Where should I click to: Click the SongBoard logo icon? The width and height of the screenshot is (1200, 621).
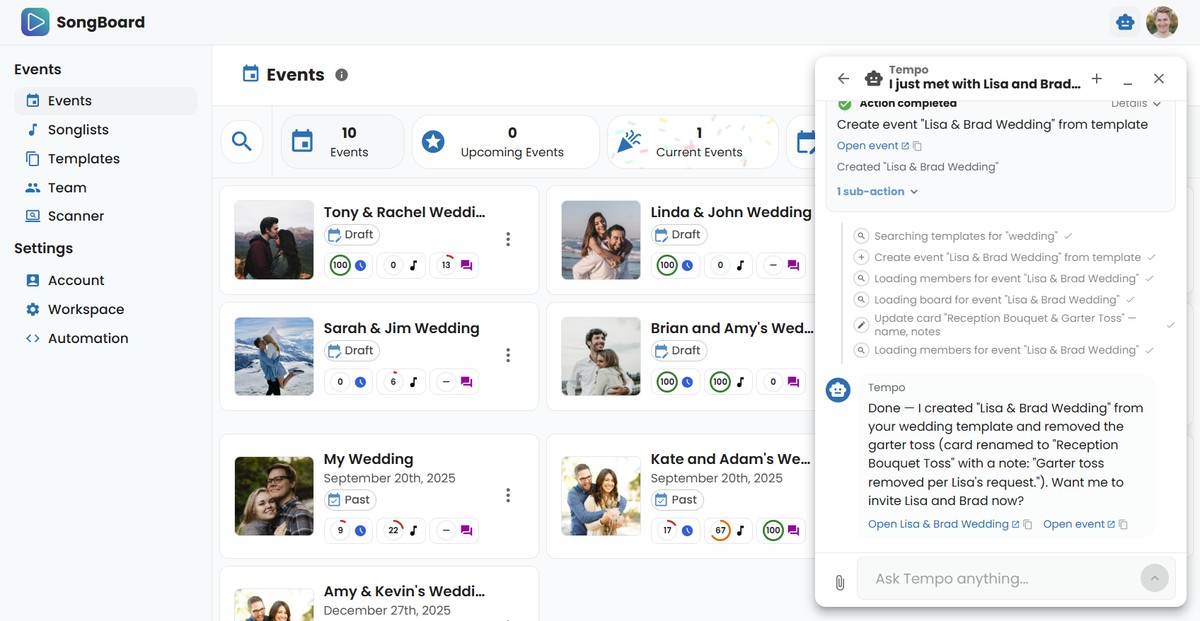[33, 21]
